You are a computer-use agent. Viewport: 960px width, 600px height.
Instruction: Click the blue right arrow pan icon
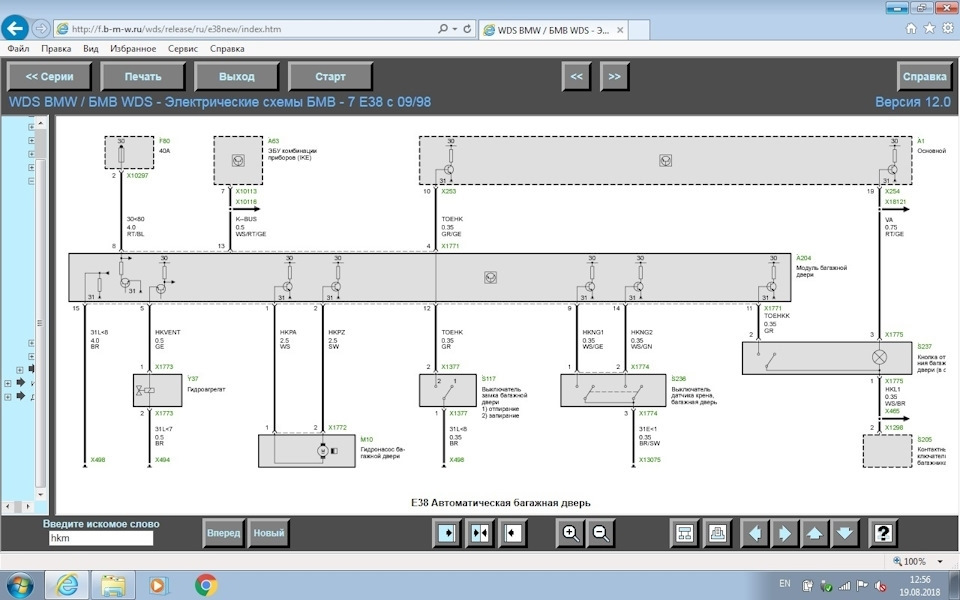785,533
